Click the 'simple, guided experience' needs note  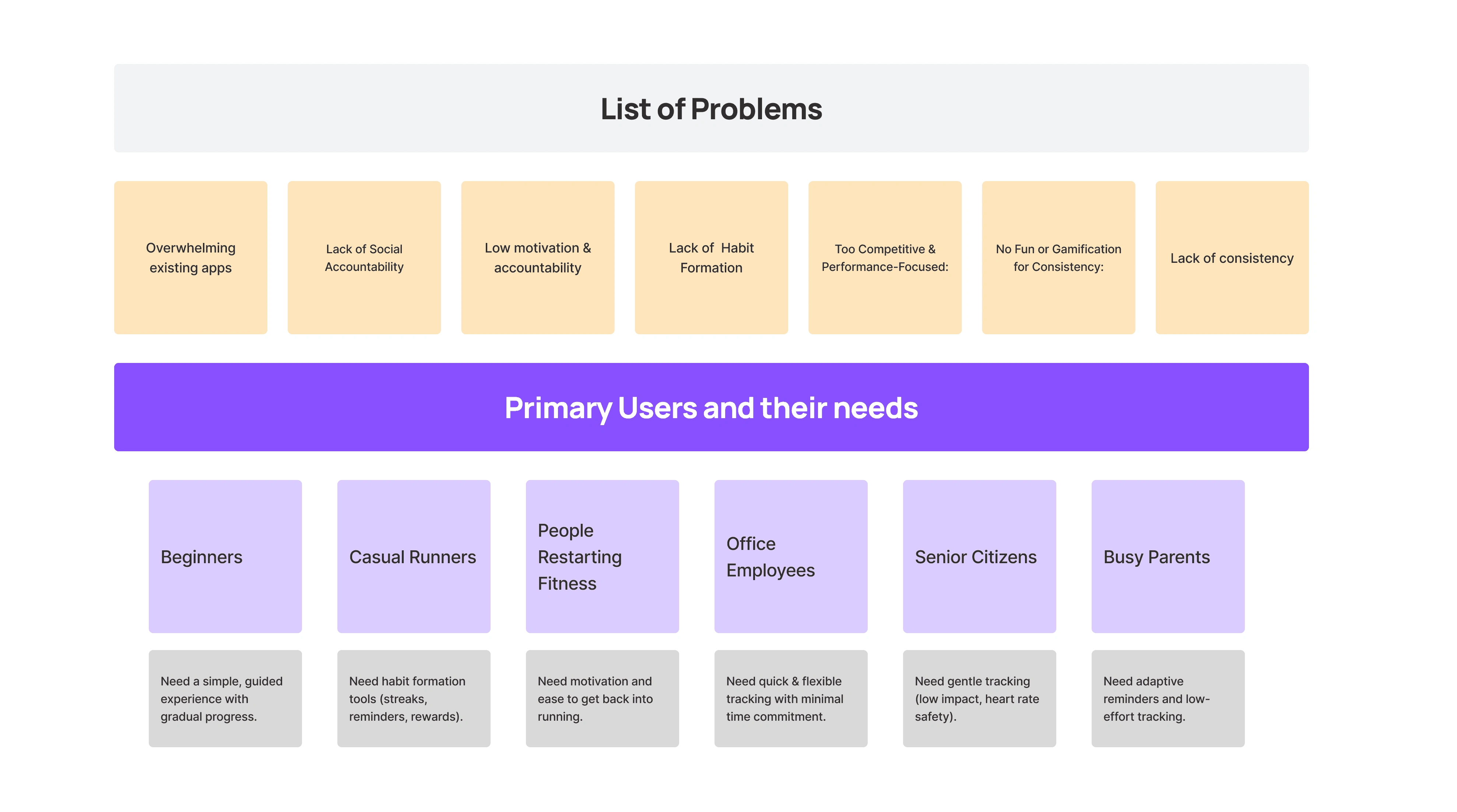pos(225,698)
